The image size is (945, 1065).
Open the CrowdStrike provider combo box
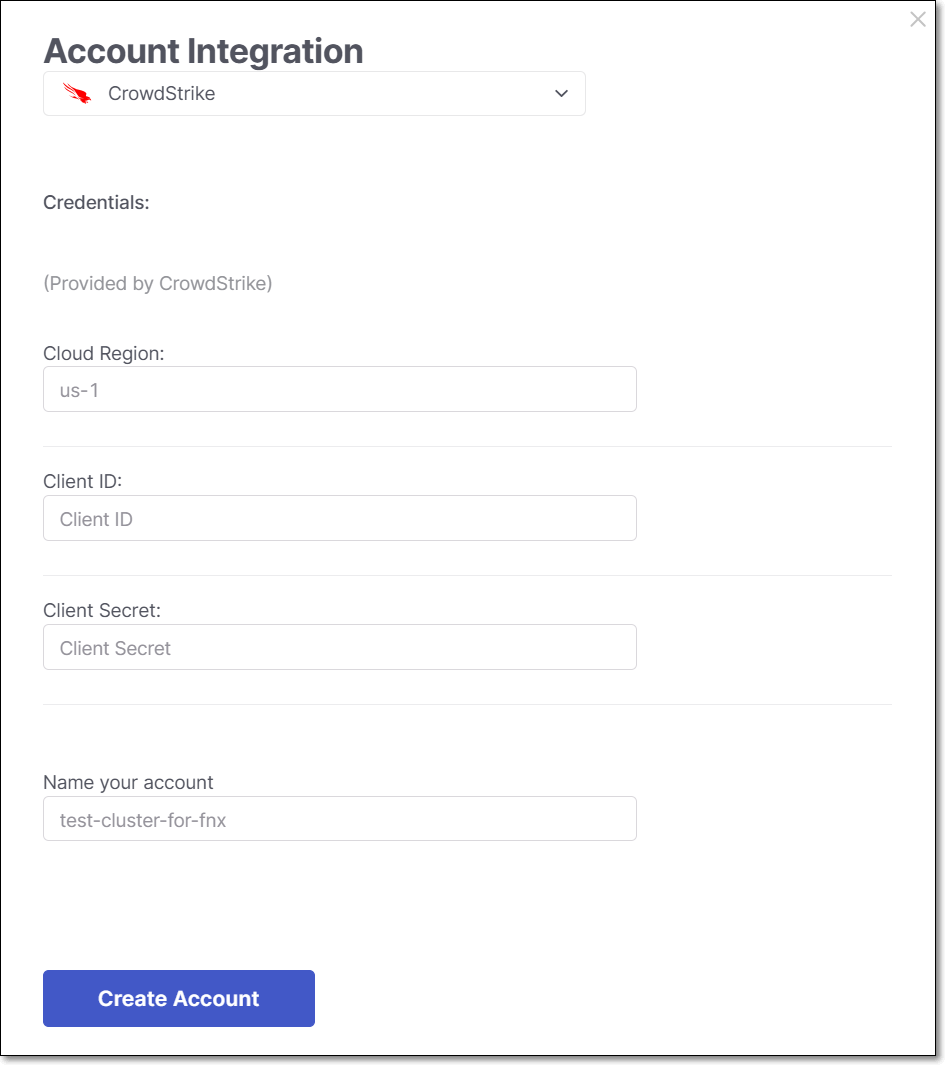pyautogui.click(x=314, y=93)
